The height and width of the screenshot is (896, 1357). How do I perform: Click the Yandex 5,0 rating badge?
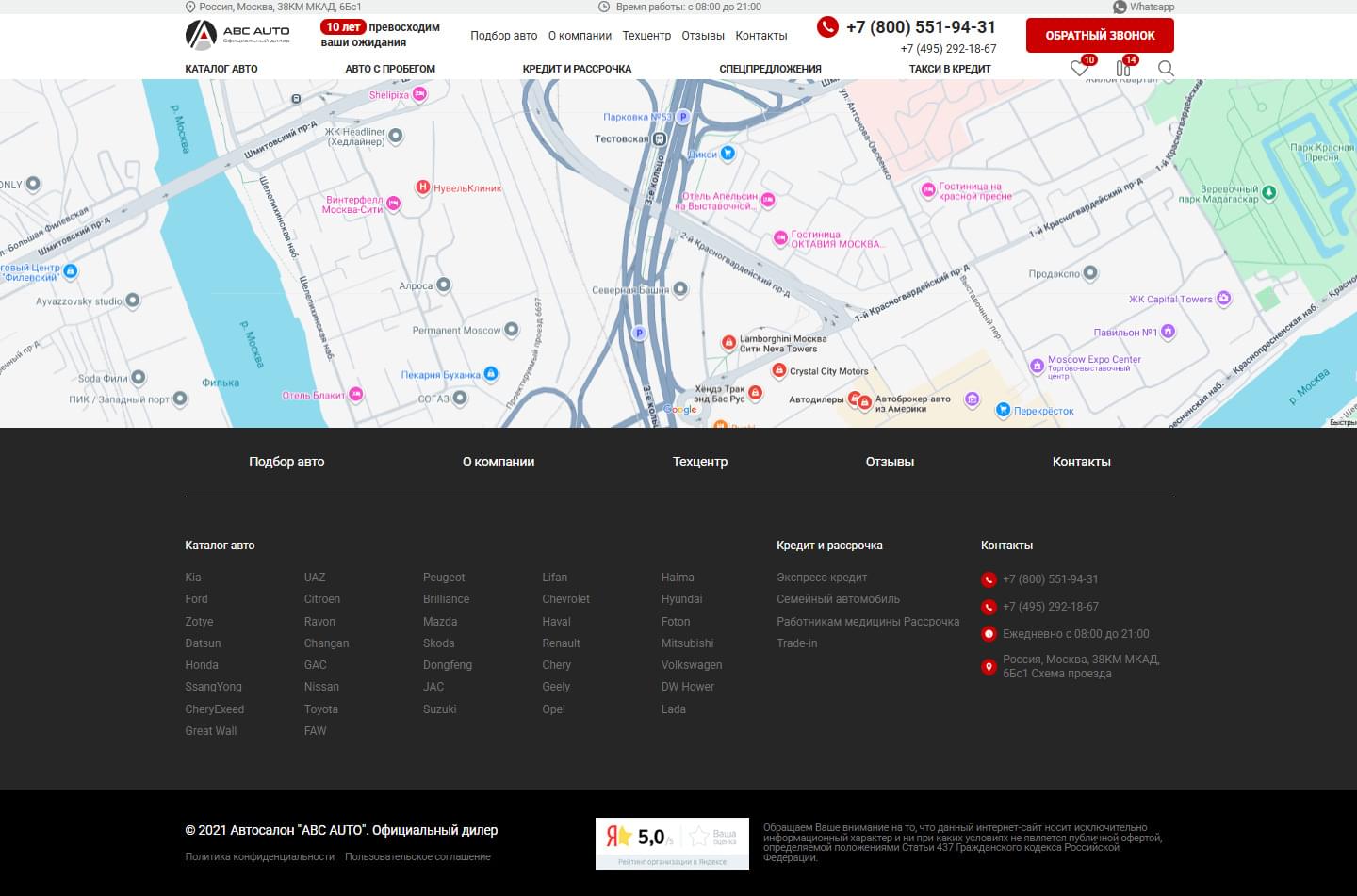tap(672, 842)
